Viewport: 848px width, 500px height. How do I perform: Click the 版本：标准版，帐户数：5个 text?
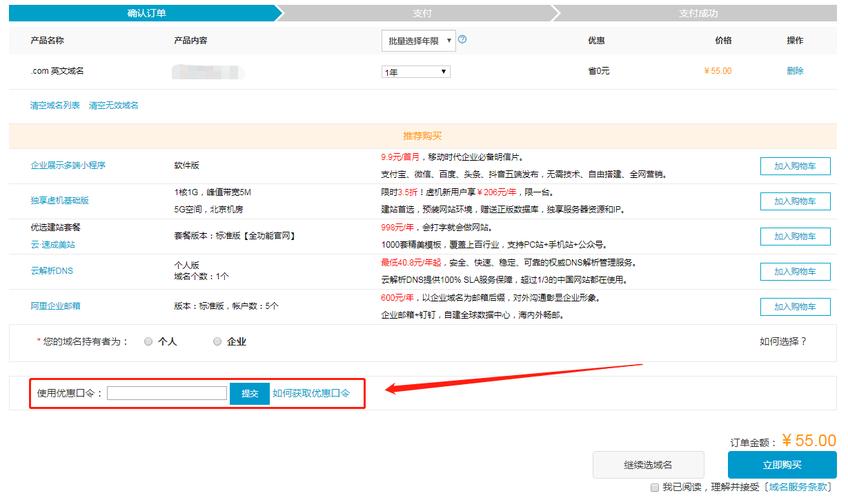click(x=227, y=305)
